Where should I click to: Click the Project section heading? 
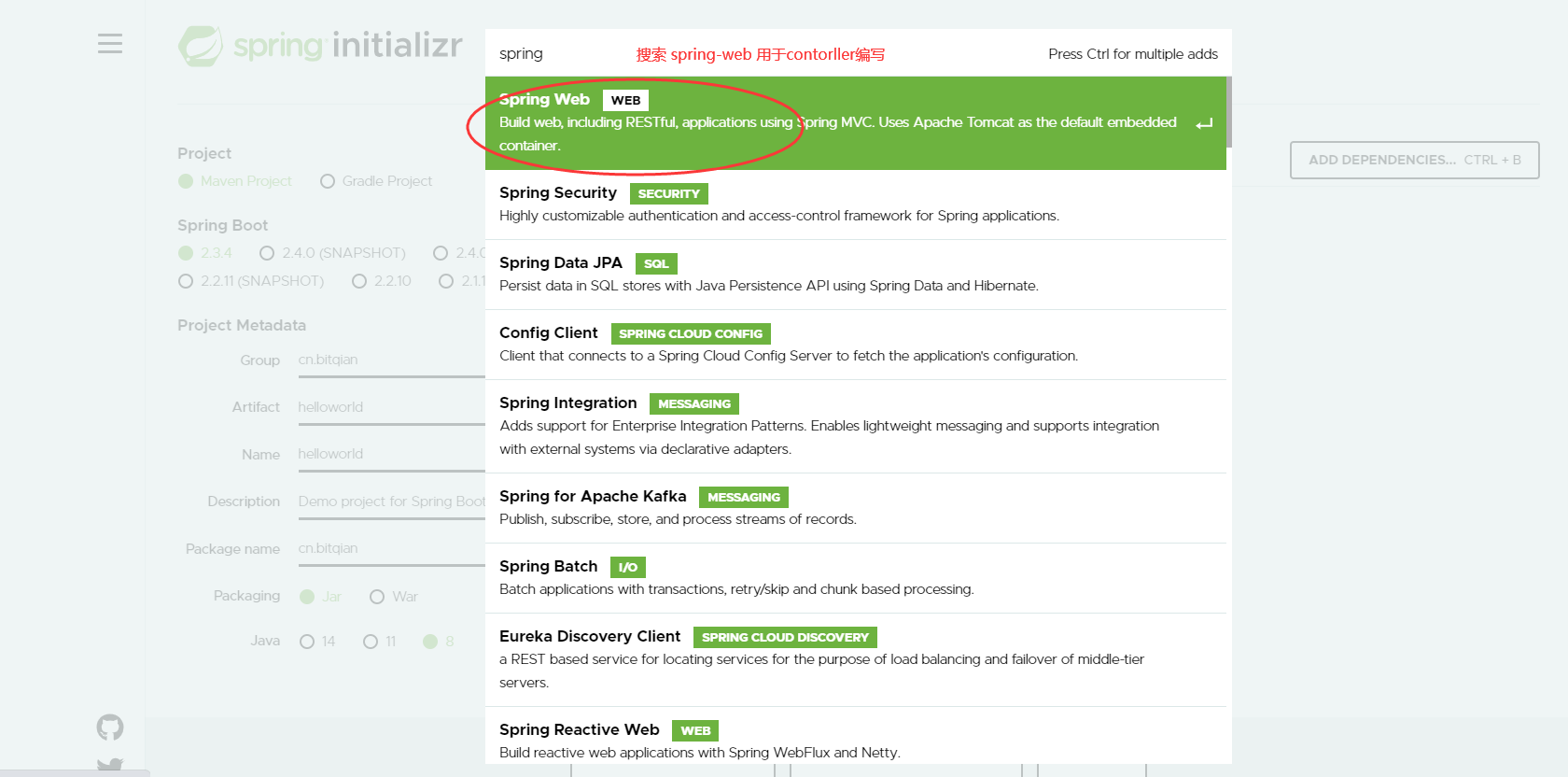click(204, 153)
